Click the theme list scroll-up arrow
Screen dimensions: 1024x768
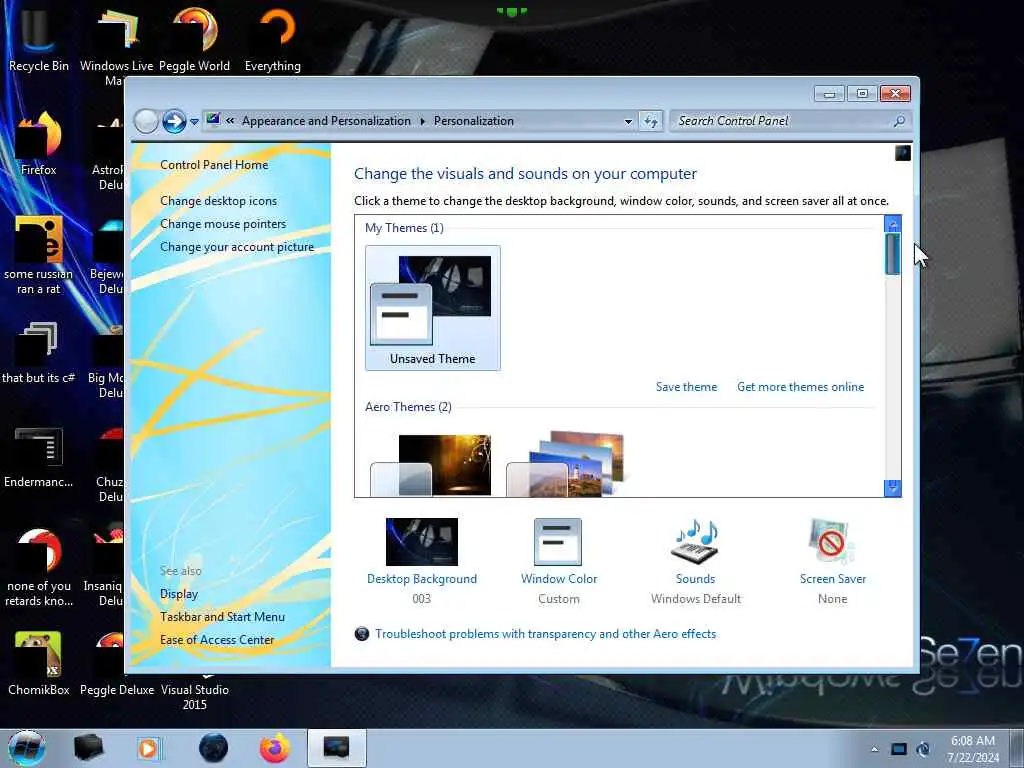pyautogui.click(x=892, y=223)
